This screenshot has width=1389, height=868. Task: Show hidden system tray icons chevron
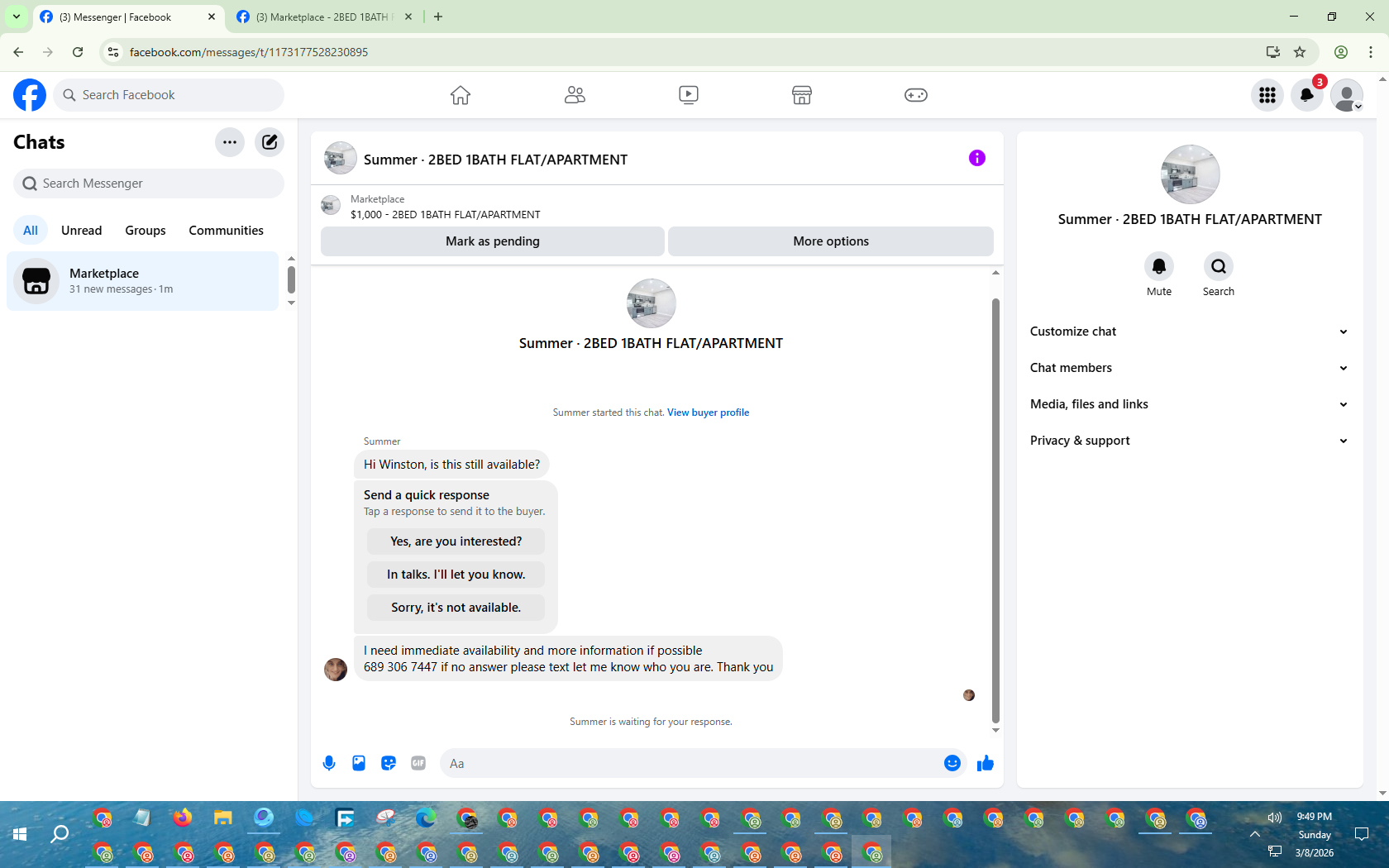[1255, 834]
